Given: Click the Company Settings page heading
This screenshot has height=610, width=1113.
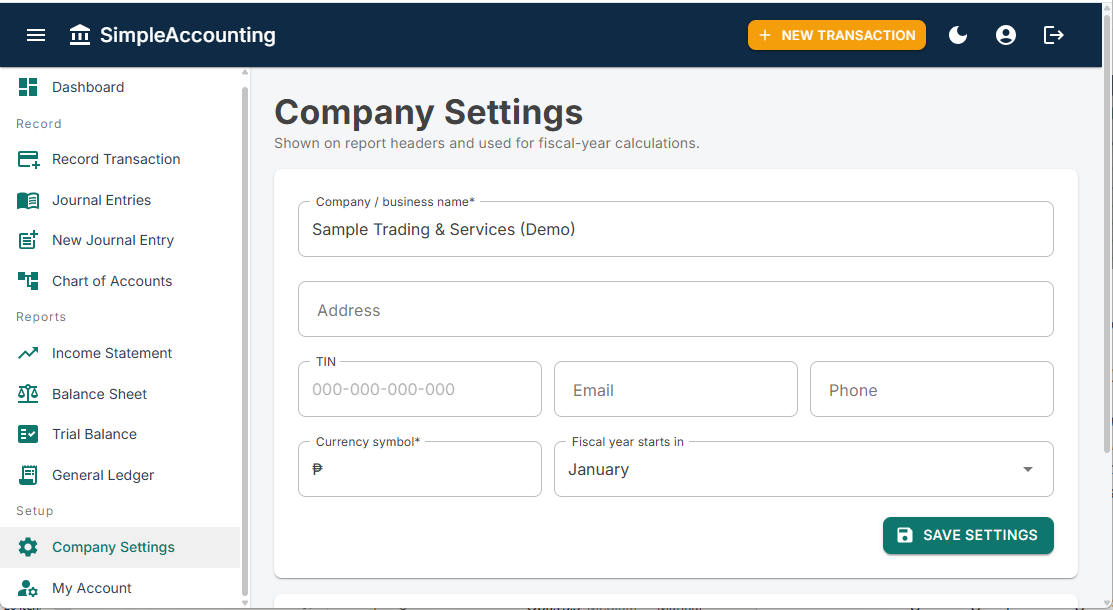Looking at the screenshot, I should [x=429, y=112].
